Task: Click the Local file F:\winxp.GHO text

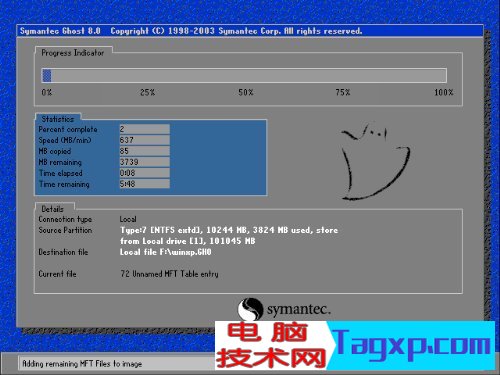Action: point(166,252)
